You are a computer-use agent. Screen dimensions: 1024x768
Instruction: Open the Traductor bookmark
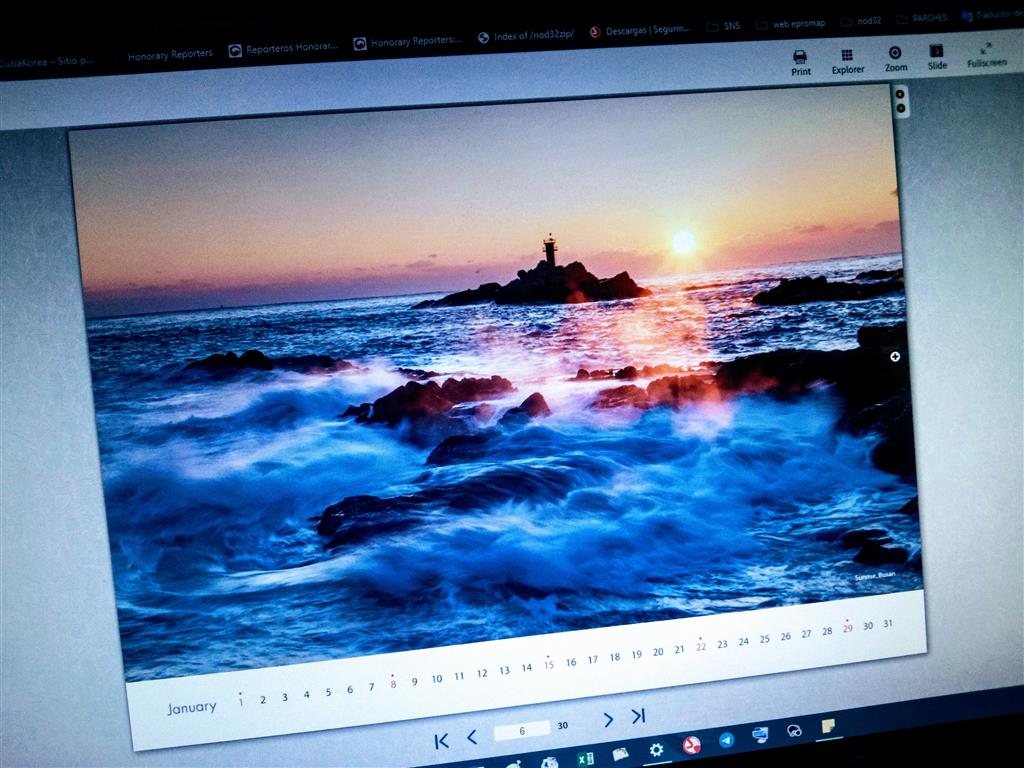[993, 15]
